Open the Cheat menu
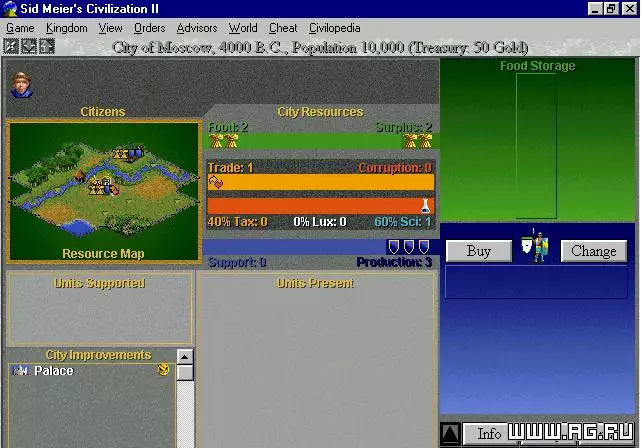This screenshot has width=641, height=448. point(283,28)
